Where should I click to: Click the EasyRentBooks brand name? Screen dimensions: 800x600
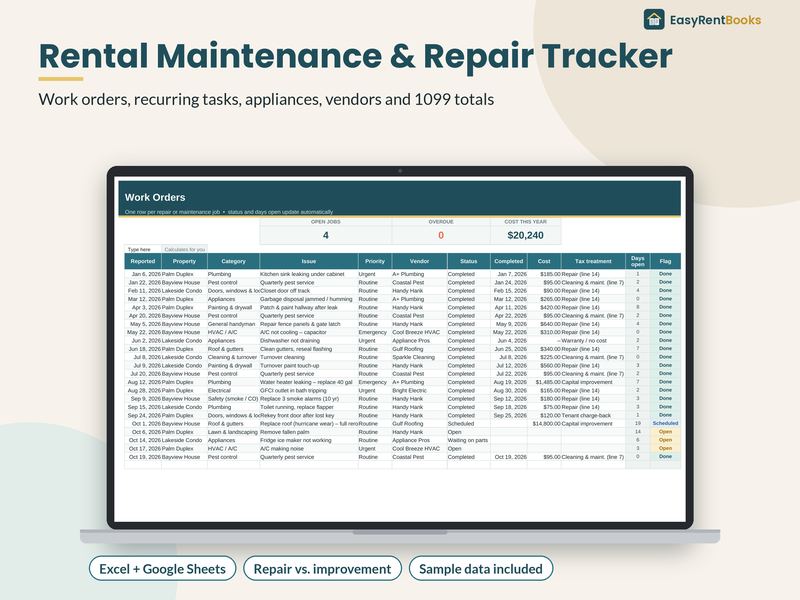(715, 20)
